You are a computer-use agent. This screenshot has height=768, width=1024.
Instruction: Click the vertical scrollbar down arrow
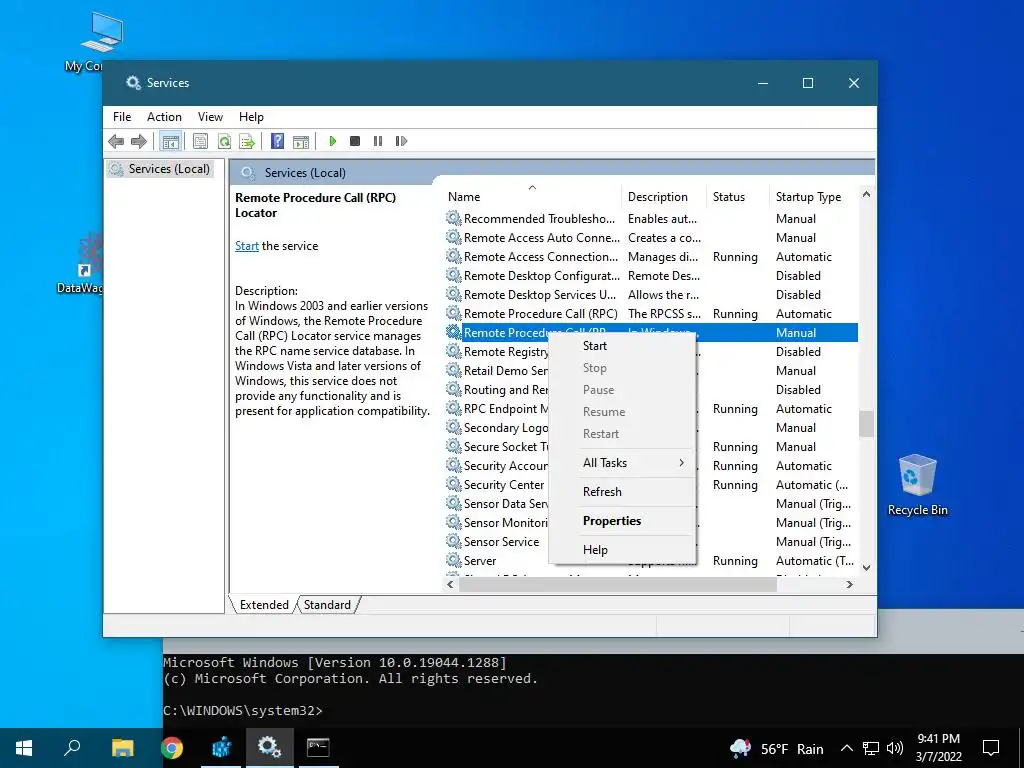(867, 568)
